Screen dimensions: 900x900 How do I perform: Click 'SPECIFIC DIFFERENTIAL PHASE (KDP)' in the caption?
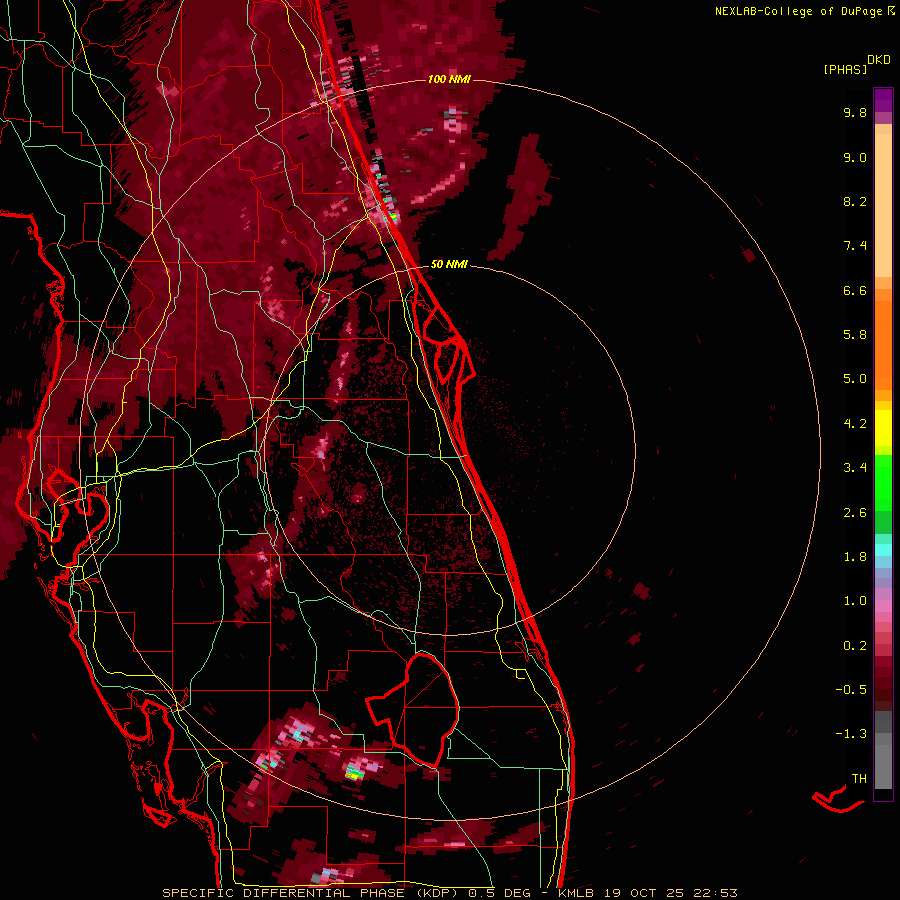312,893
